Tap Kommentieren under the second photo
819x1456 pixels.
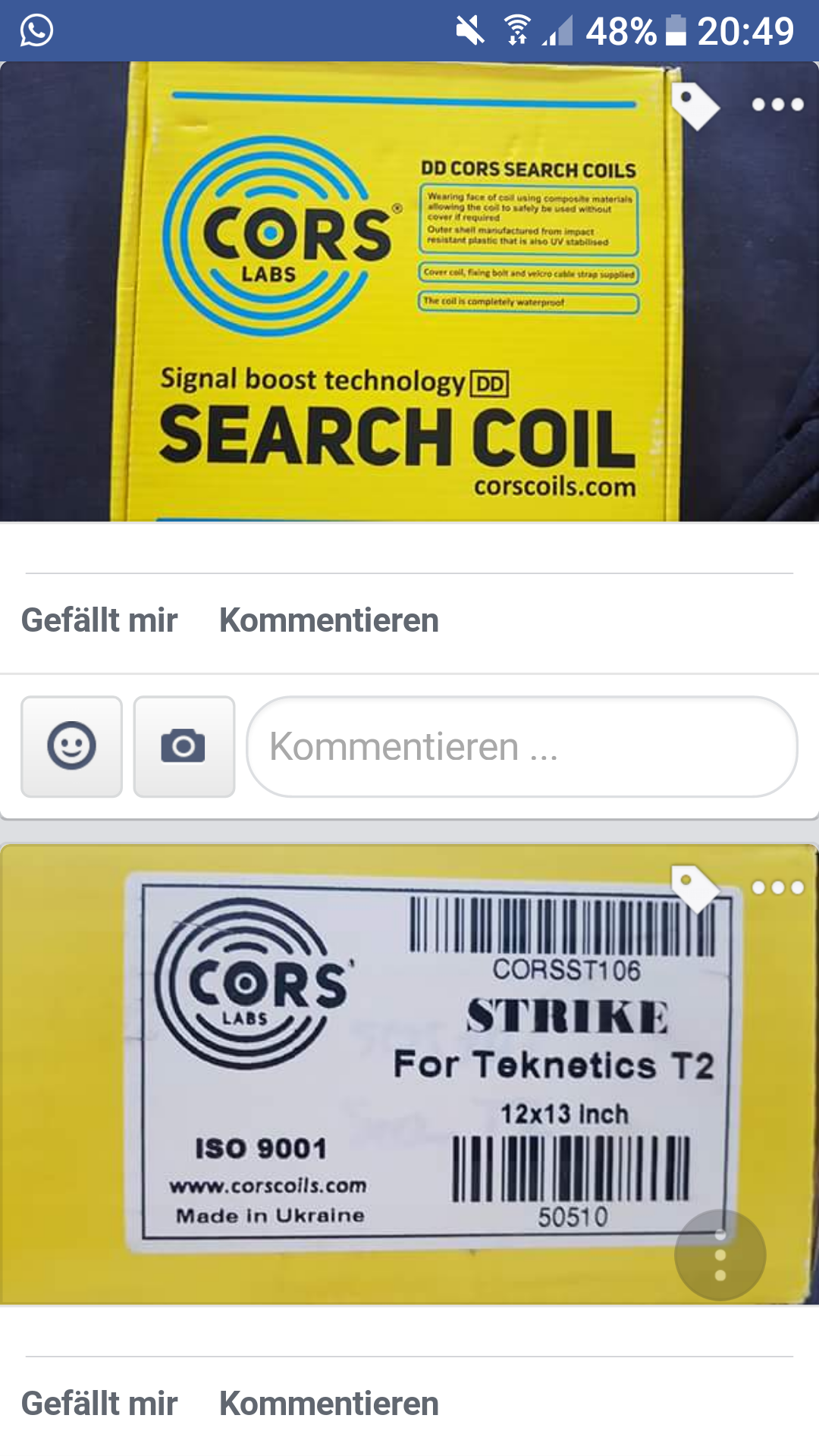[x=329, y=1404]
